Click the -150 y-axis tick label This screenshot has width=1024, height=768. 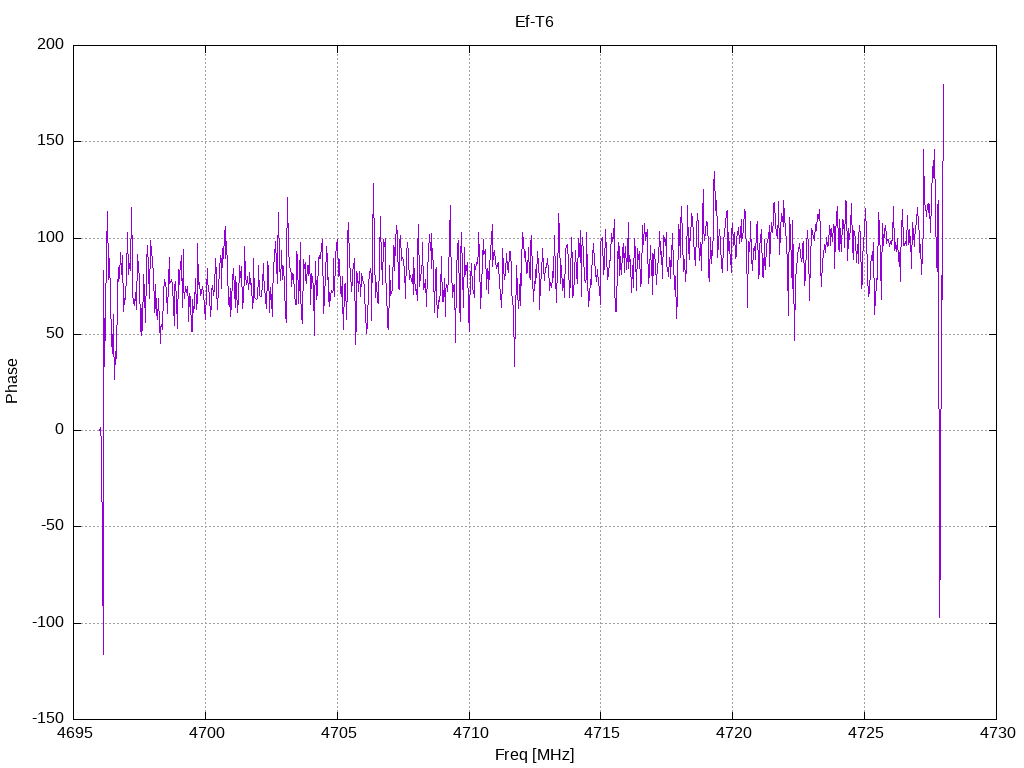point(48,718)
